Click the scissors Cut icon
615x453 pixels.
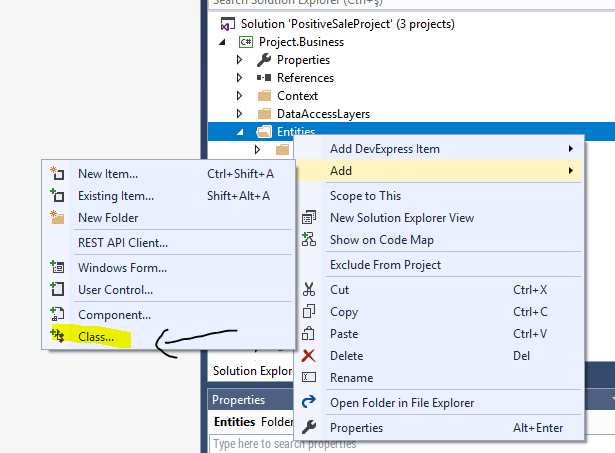pyautogui.click(x=309, y=289)
